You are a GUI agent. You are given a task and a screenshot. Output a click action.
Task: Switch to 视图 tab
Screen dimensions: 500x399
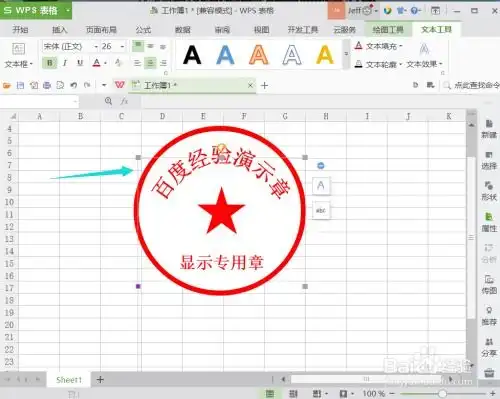click(261, 30)
